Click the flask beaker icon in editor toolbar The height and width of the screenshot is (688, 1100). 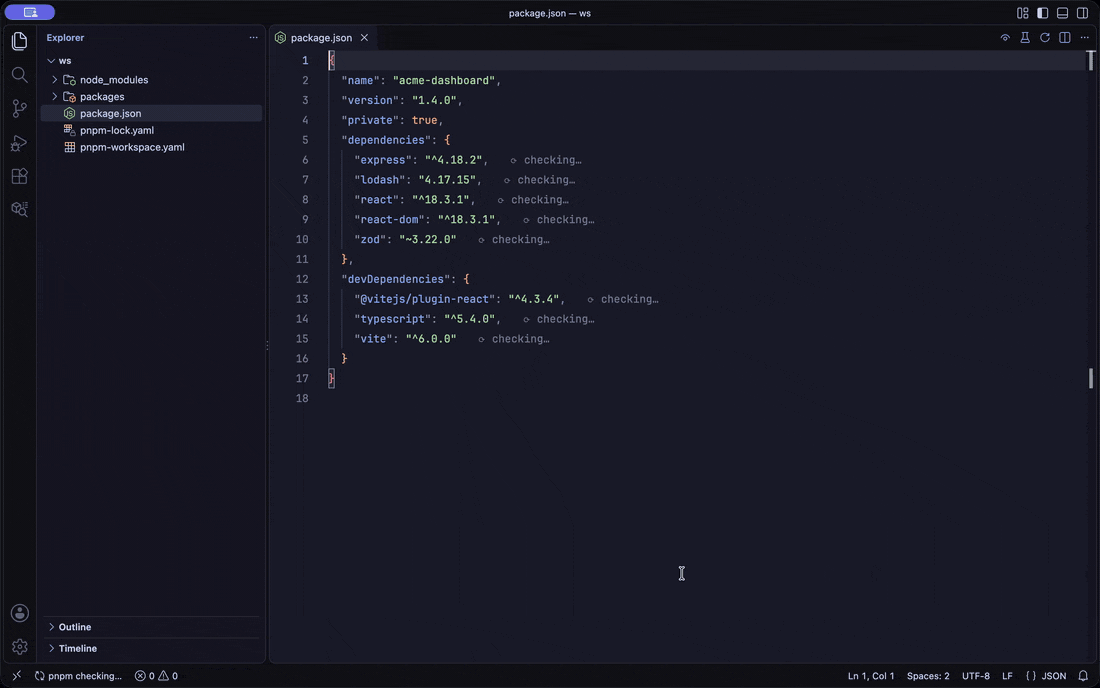point(1025,38)
